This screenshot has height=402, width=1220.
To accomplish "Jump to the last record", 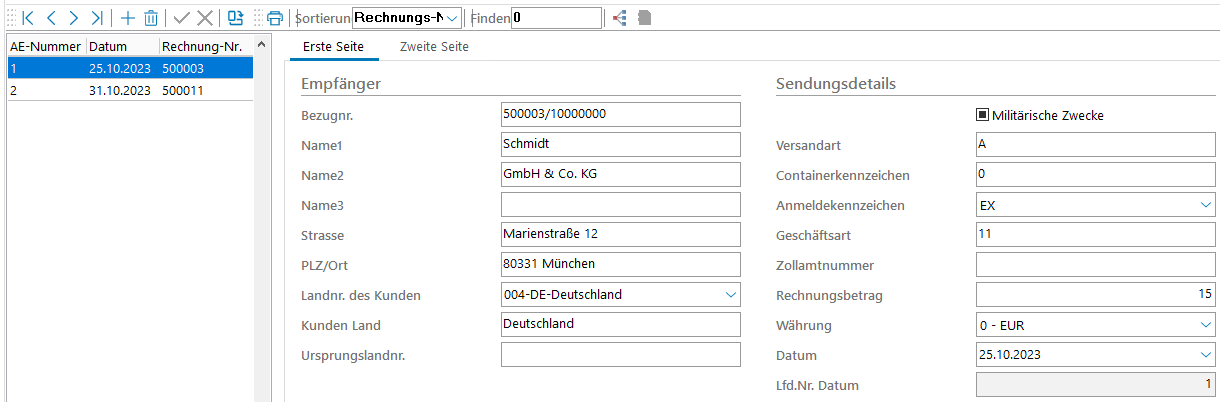I will (96, 18).
